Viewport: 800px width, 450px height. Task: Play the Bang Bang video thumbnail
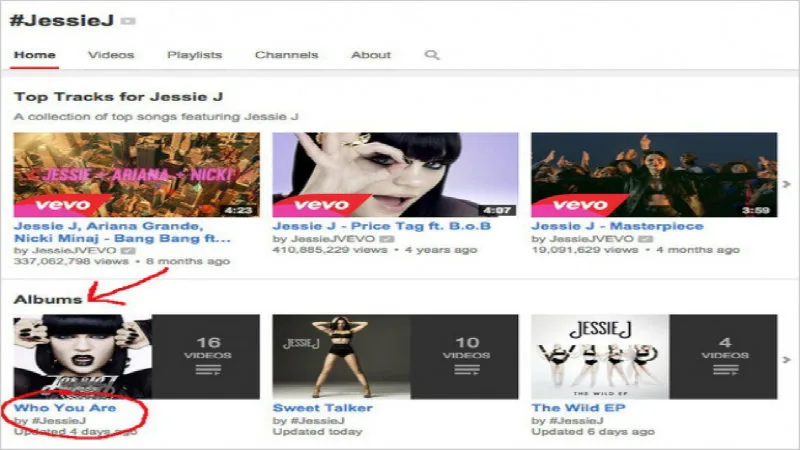(x=136, y=174)
